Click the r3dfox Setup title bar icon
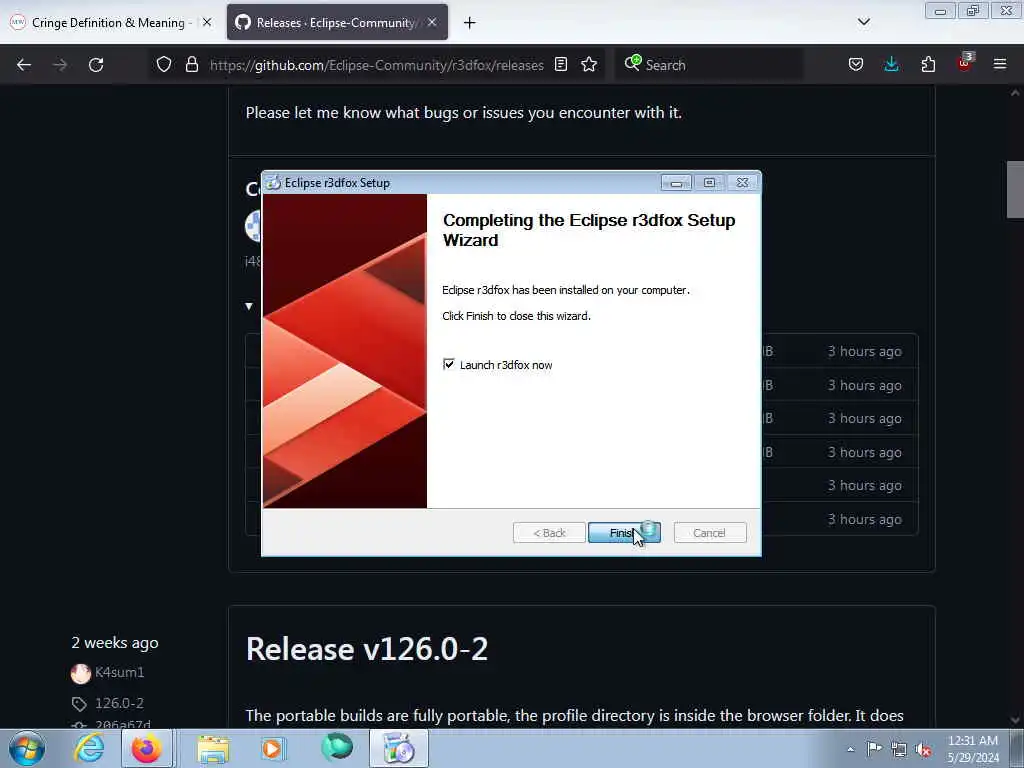Screen dimensions: 1024x768 pyautogui.click(x=274, y=183)
